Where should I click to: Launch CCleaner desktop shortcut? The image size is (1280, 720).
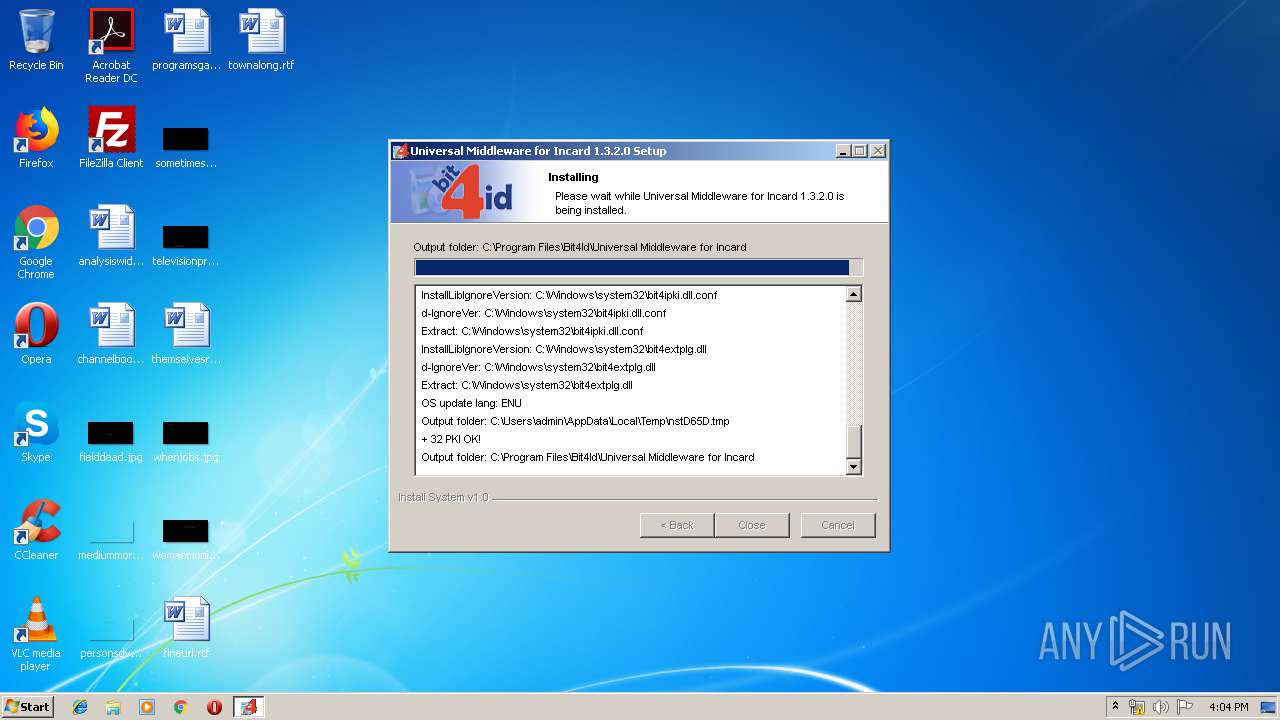coord(36,530)
